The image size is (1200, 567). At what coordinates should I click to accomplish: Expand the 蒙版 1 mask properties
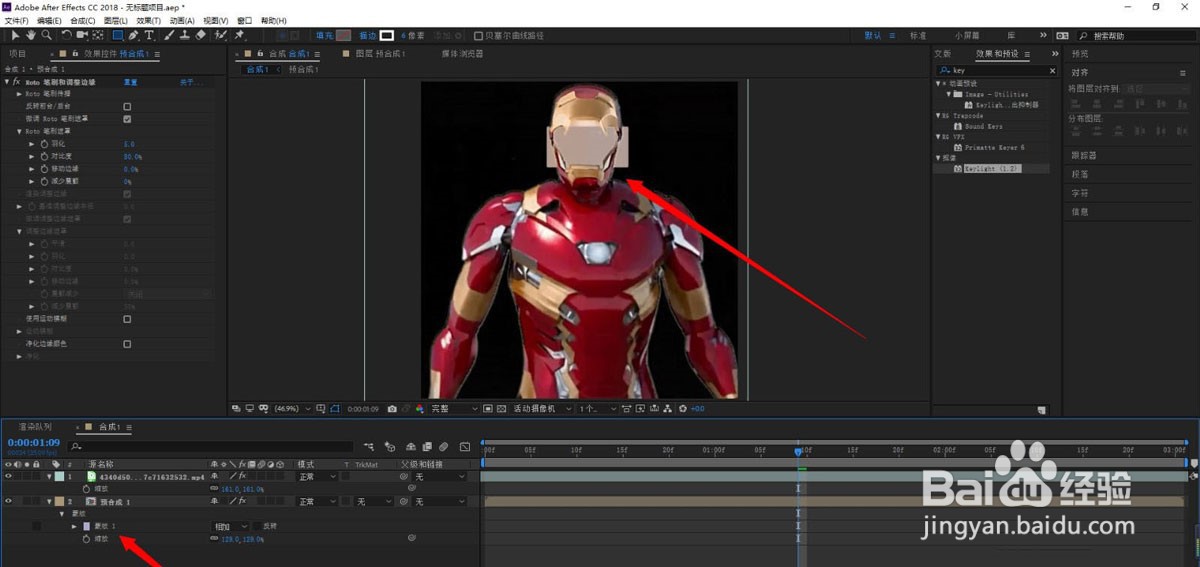pyautogui.click(x=73, y=526)
